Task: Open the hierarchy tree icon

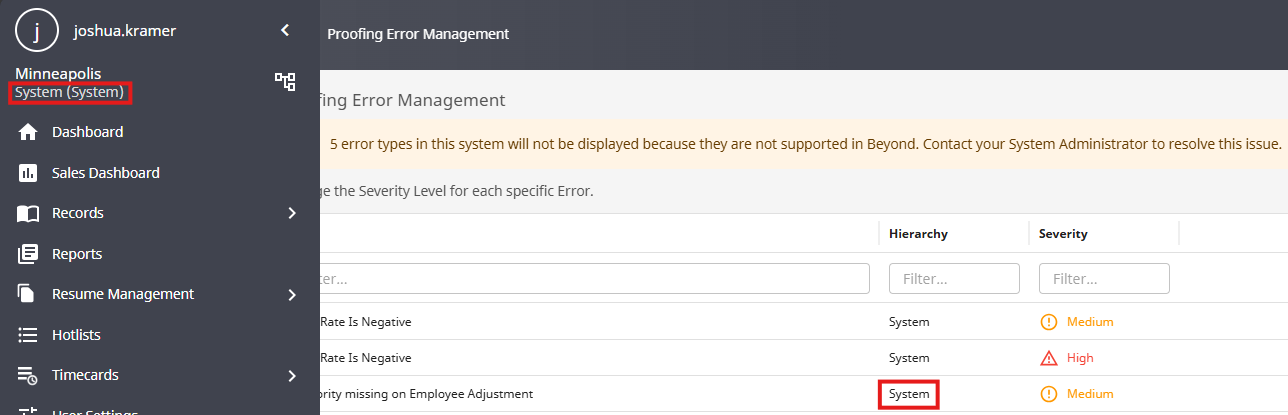Action: click(285, 82)
